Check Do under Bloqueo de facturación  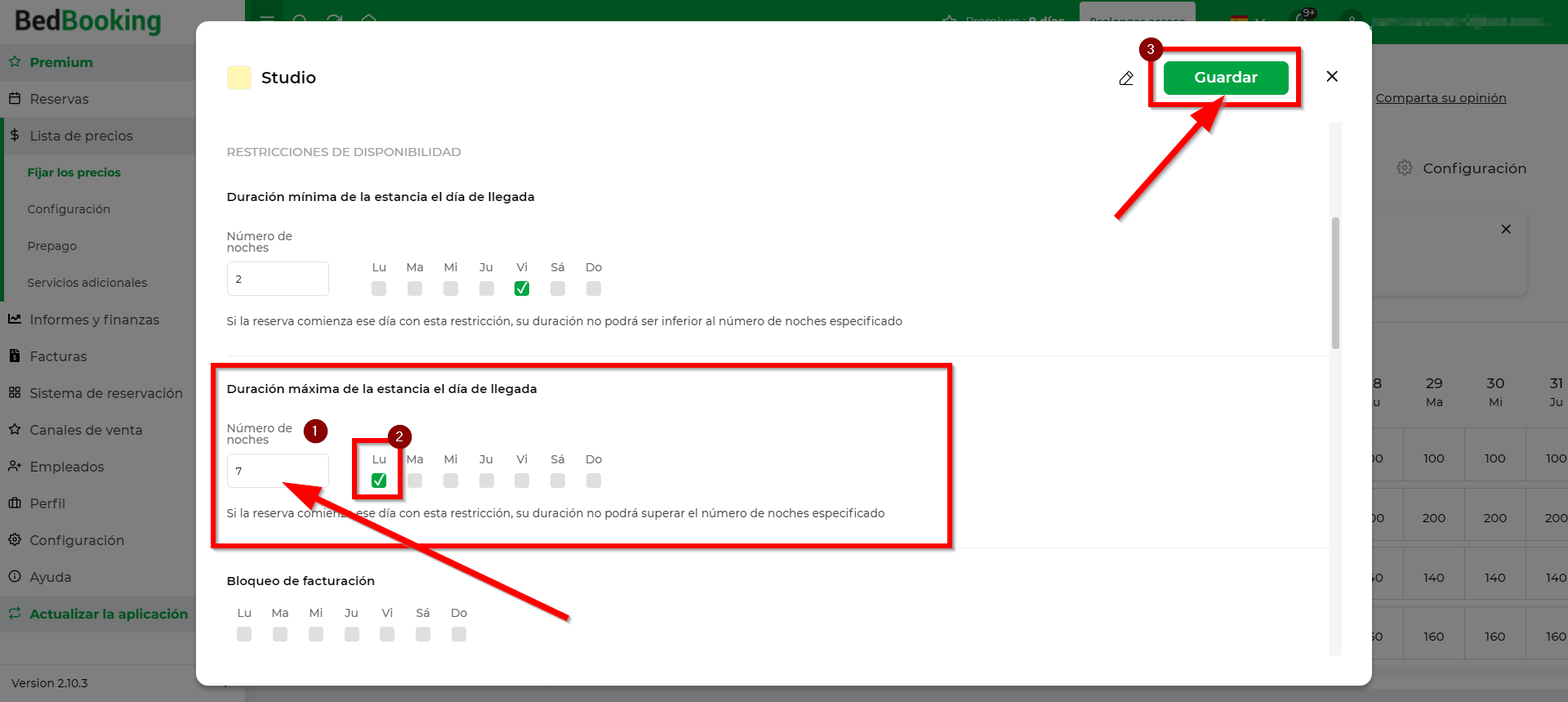click(459, 634)
